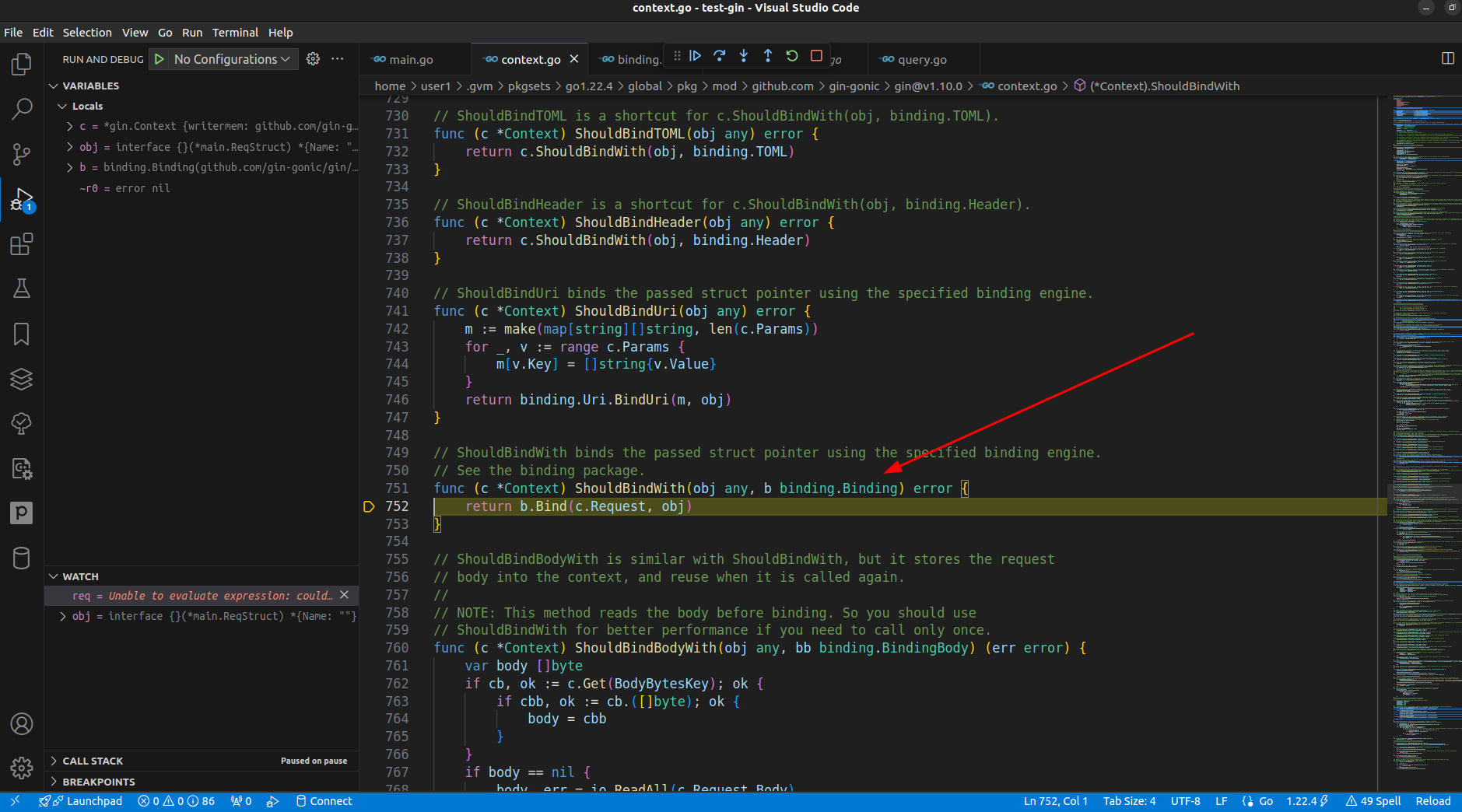
Task: Switch to the binding tab
Action: click(x=630, y=60)
